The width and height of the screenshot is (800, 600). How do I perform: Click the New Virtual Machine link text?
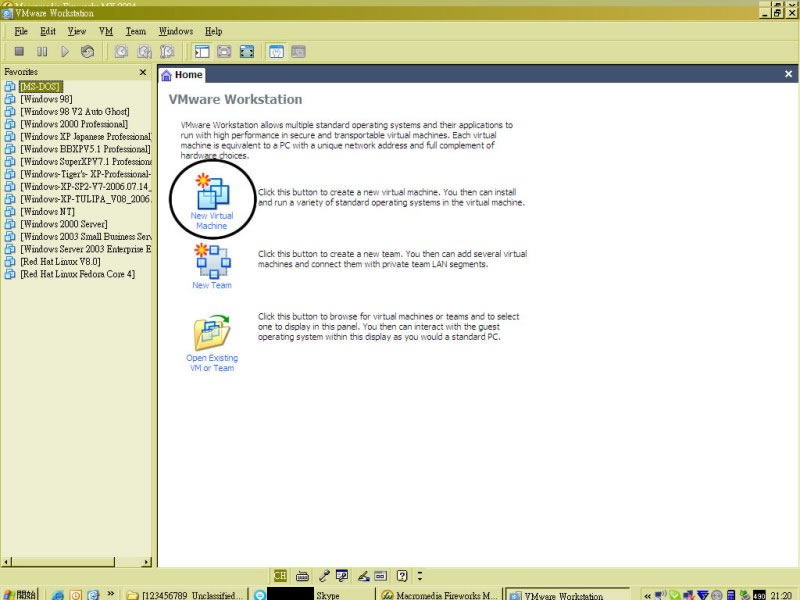212,220
